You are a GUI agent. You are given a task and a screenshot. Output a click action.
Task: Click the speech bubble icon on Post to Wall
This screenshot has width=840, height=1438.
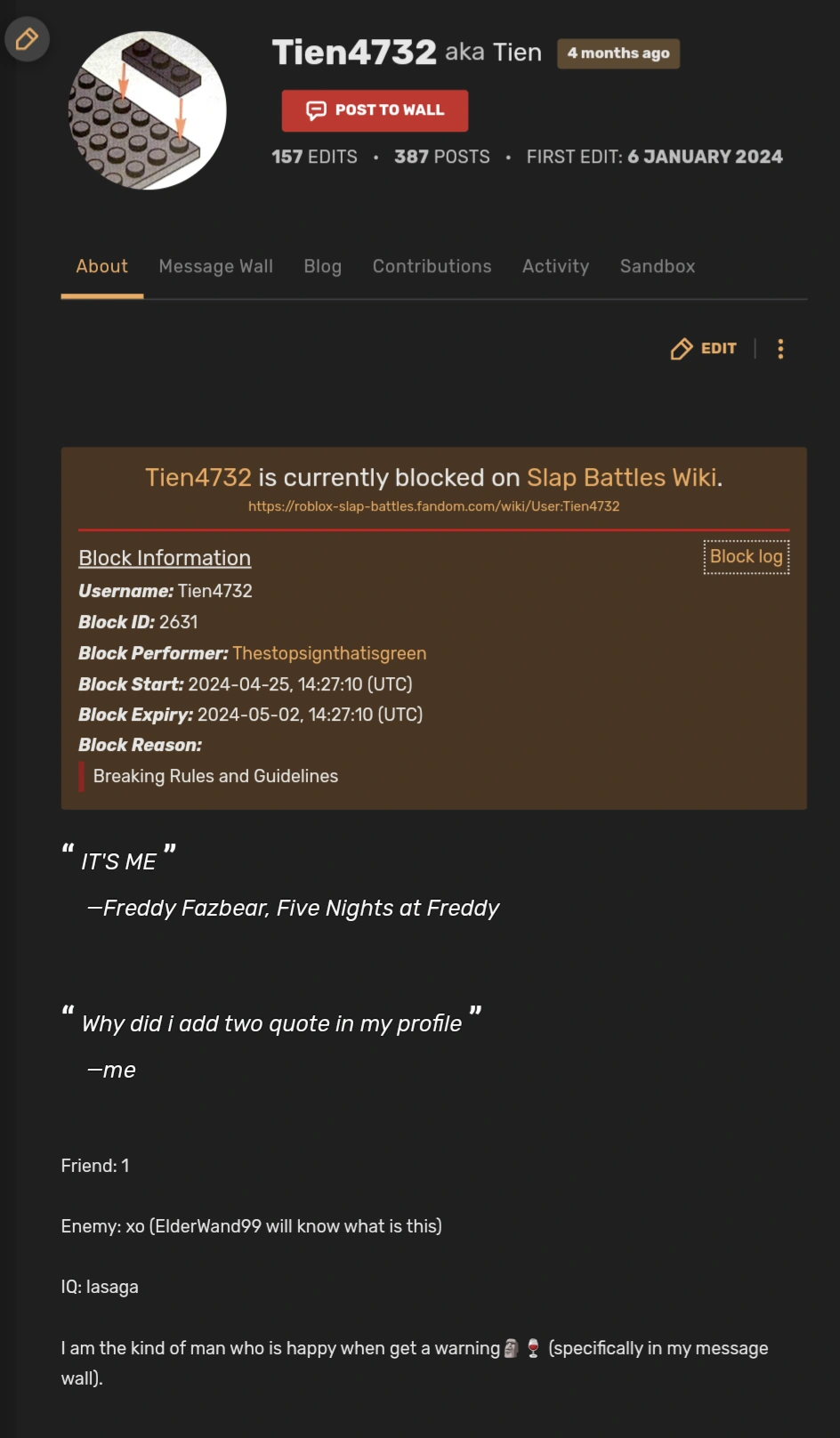316,110
